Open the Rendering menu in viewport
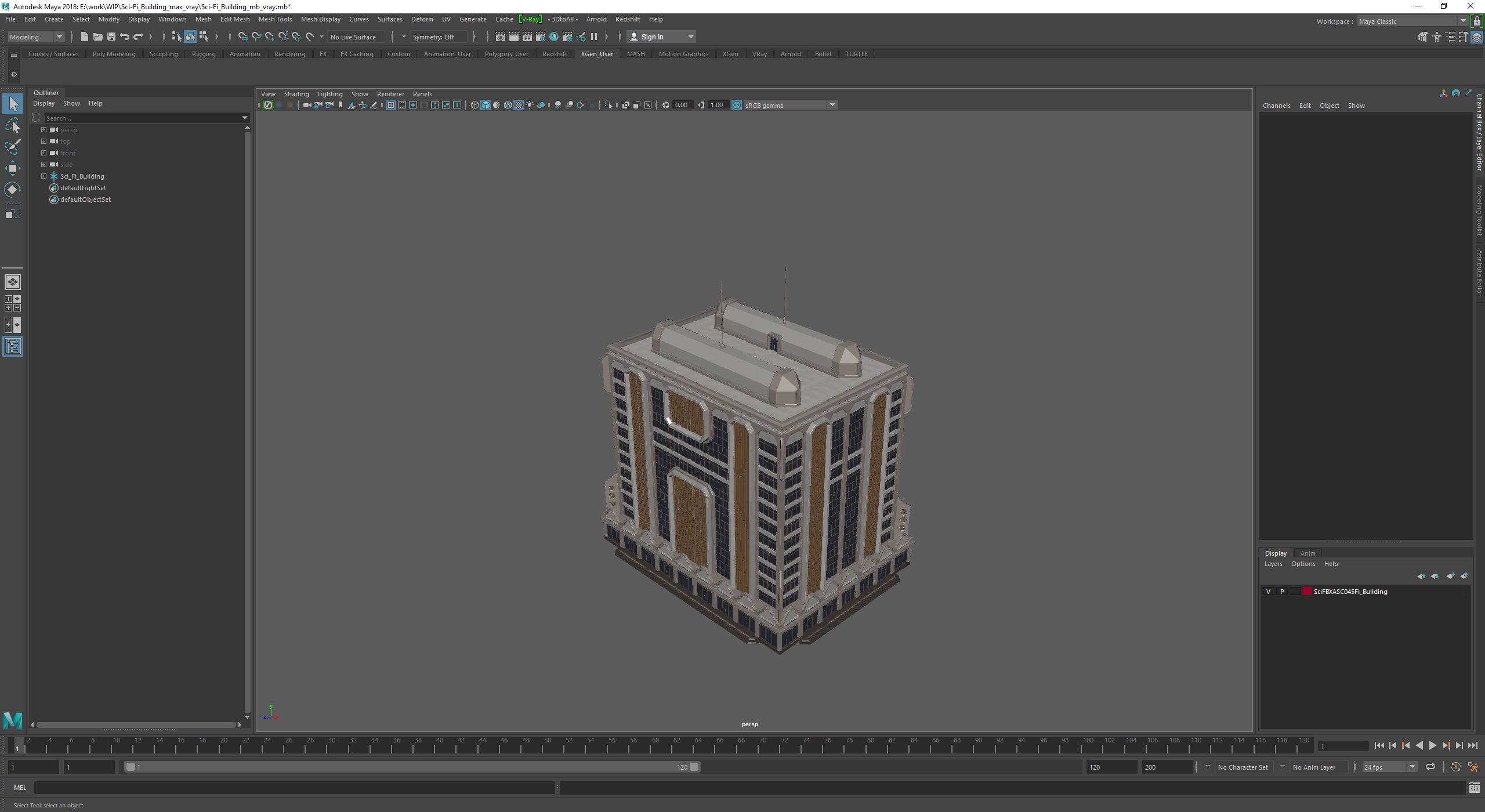This screenshot has width=1485, height=812. tap(391, 93)
